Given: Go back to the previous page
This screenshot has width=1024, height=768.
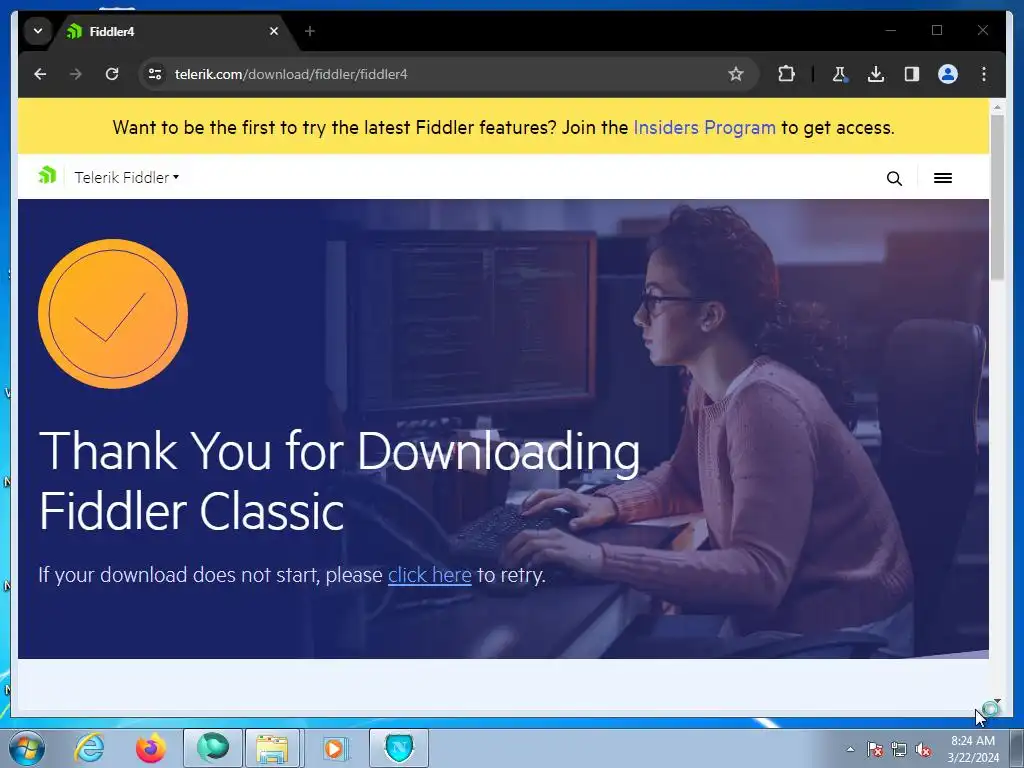Looking at the screenshot, I should tap(40, 74).
